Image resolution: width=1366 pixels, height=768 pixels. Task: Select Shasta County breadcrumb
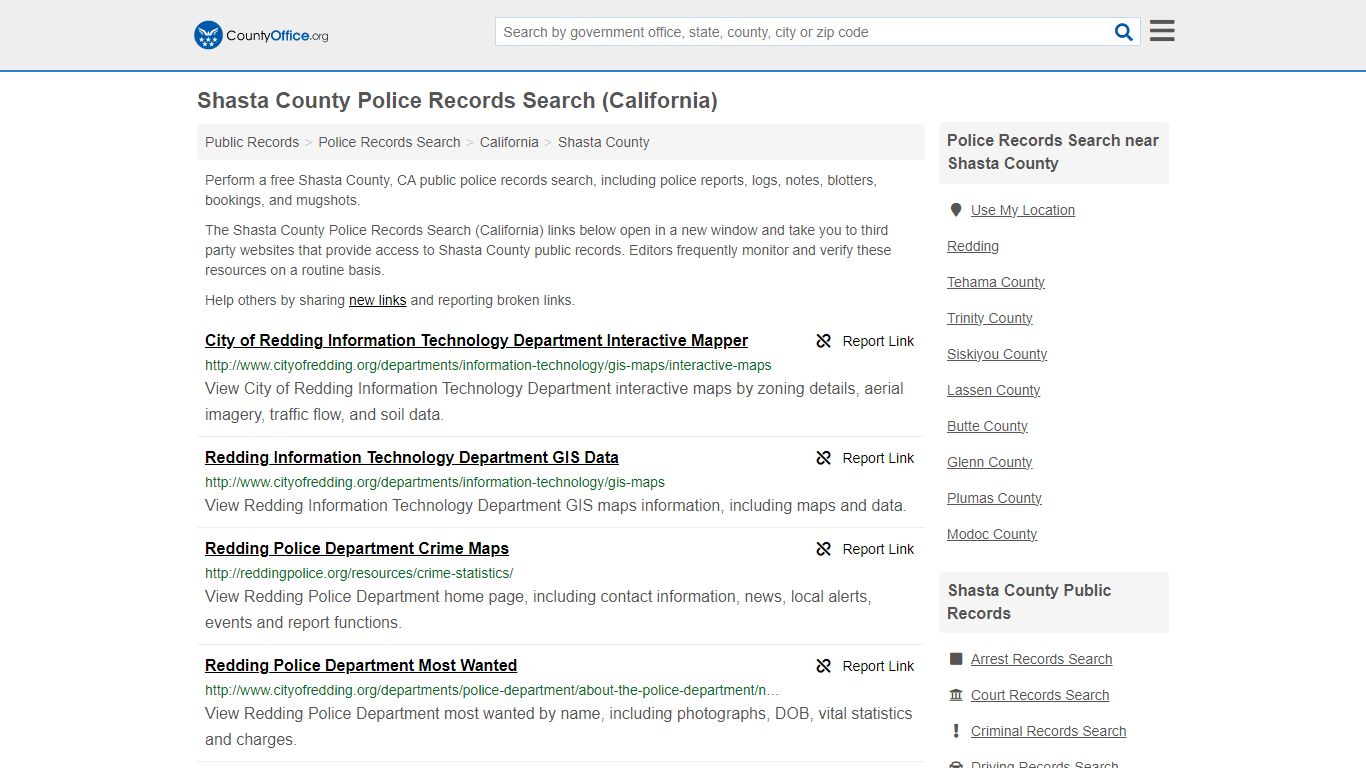(604, 142)
